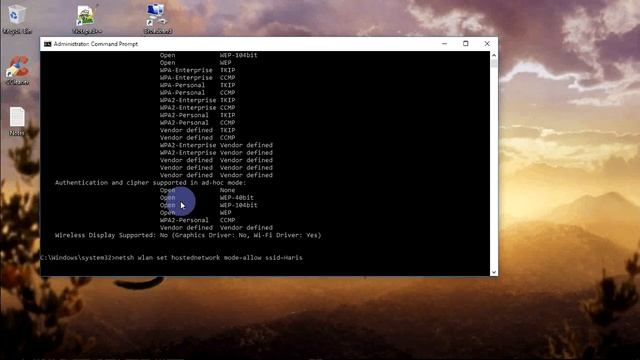Launch the Notepad++ desktop shortcut

click(x=87, y=18)
